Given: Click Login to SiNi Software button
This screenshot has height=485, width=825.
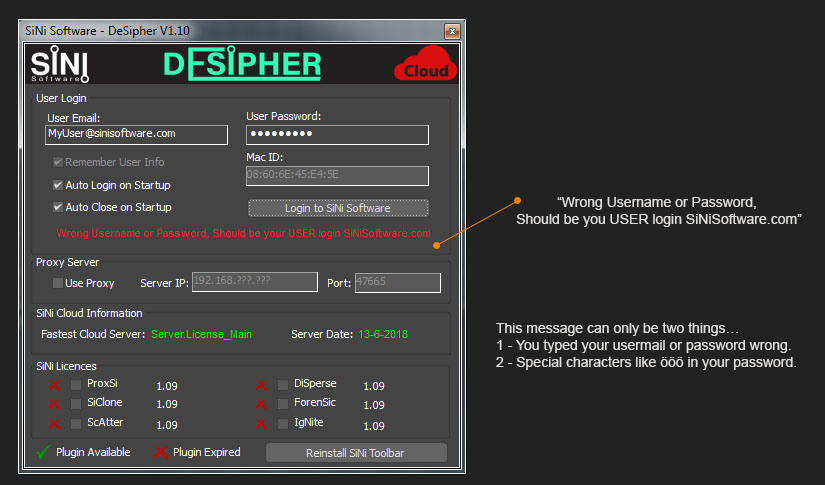Looking at the screenshot, I should click(338, 208).
